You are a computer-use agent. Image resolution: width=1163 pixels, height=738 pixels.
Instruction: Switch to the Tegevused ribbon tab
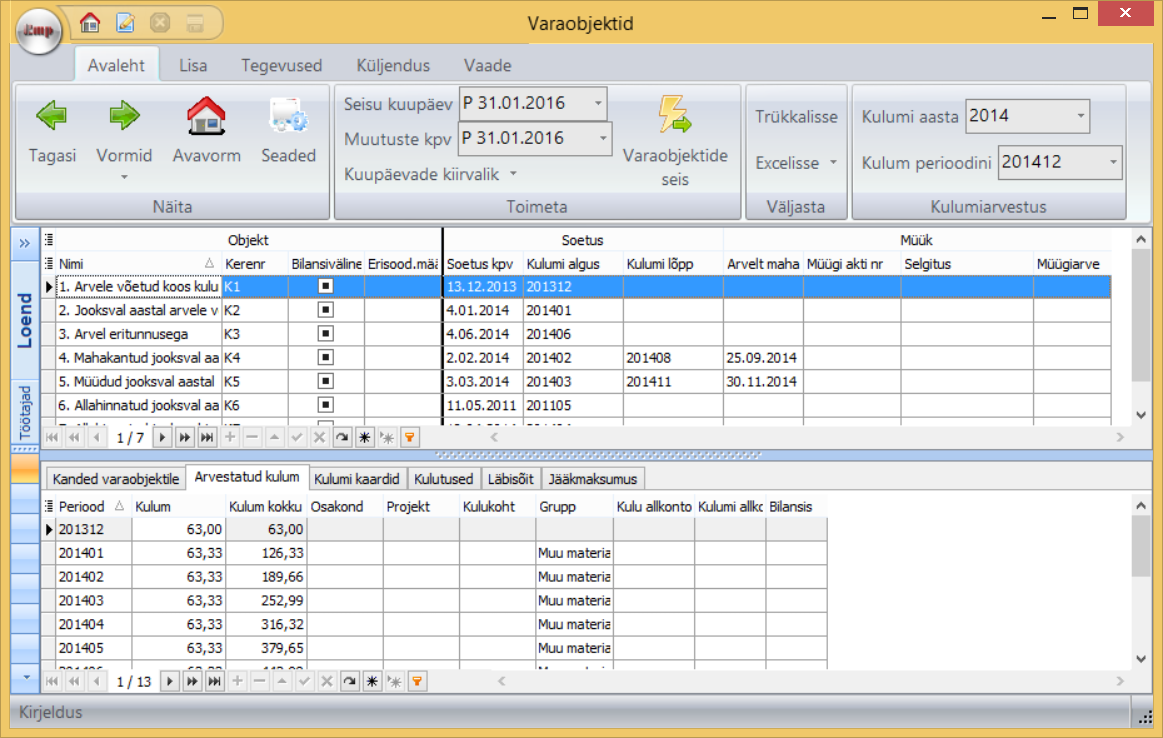click(281, 66)
